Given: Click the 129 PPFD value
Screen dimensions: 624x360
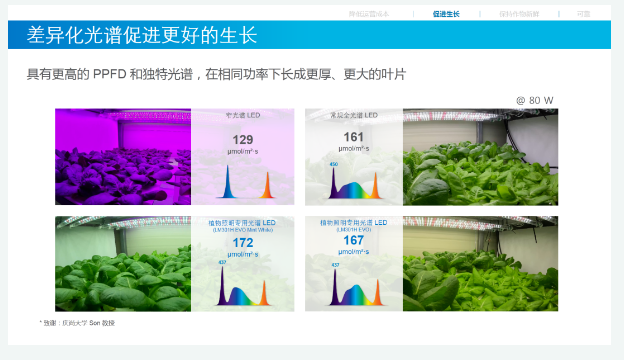Looking at the screenshot, I should pos(243,140).
